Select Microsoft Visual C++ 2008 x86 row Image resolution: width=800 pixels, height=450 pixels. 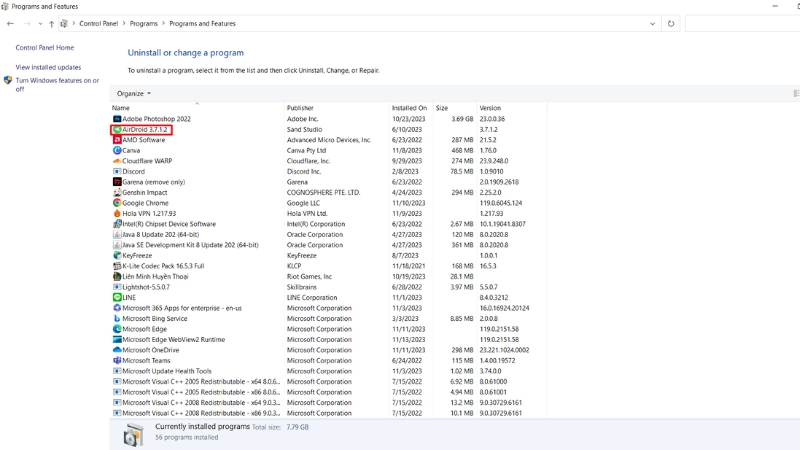click(x=328, y=413)
